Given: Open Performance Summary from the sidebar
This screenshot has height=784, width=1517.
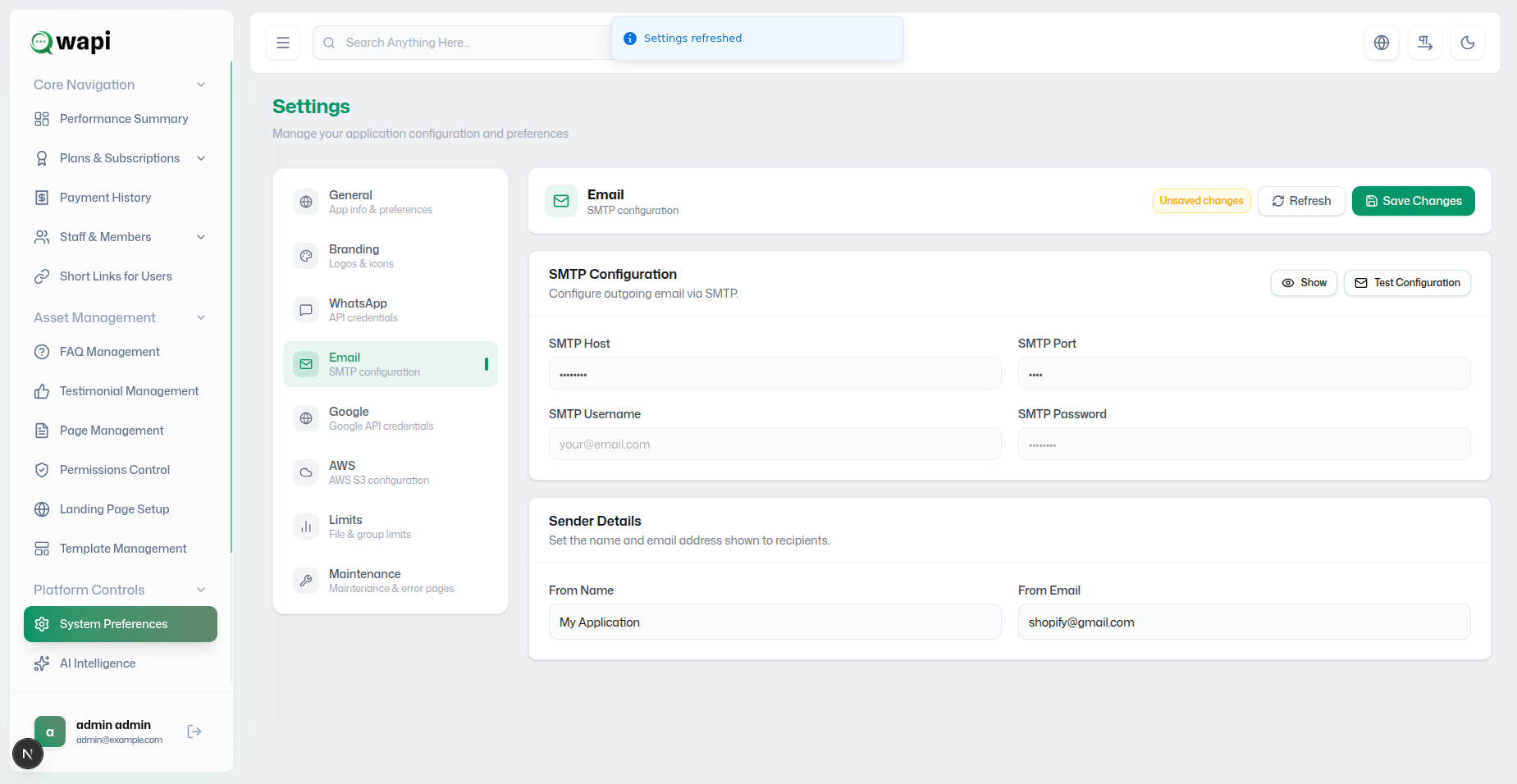Looking at the screenshot, I should pos(121,119).
